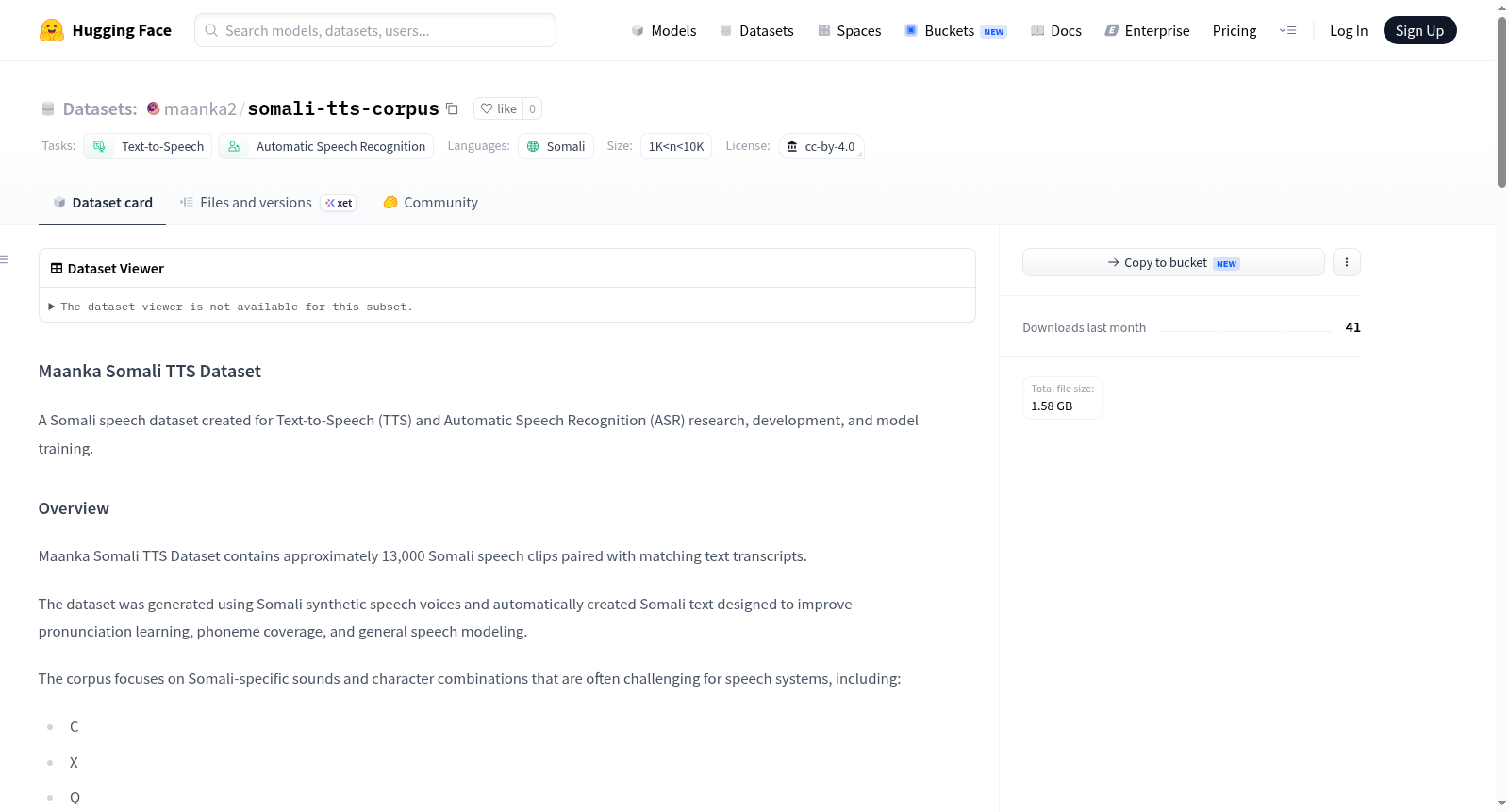This screenshot has height=812, width=1509.
Task: Open the Log In page
Action: (1349, 30)
